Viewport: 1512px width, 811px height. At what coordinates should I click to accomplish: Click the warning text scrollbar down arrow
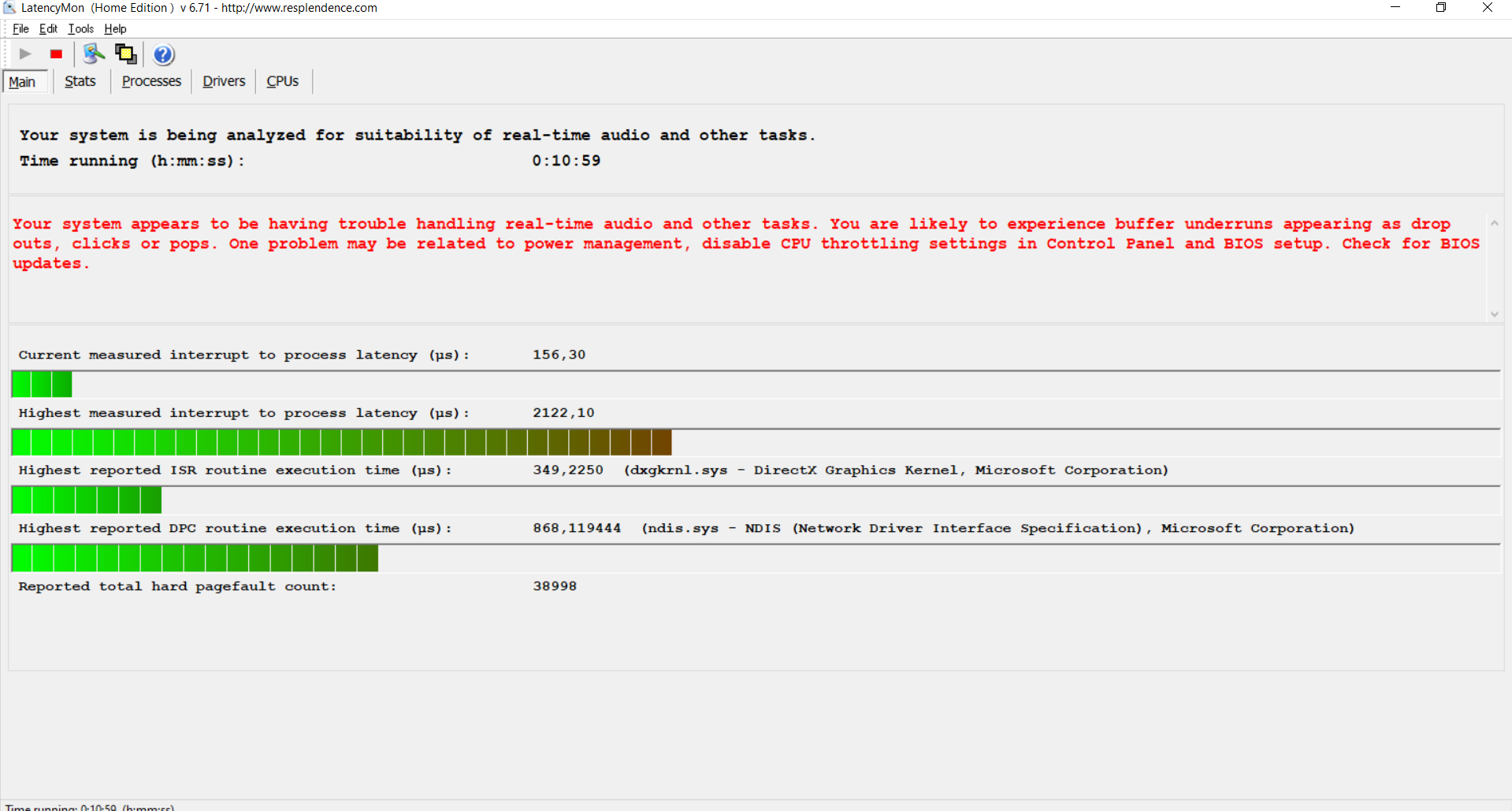1494,314
